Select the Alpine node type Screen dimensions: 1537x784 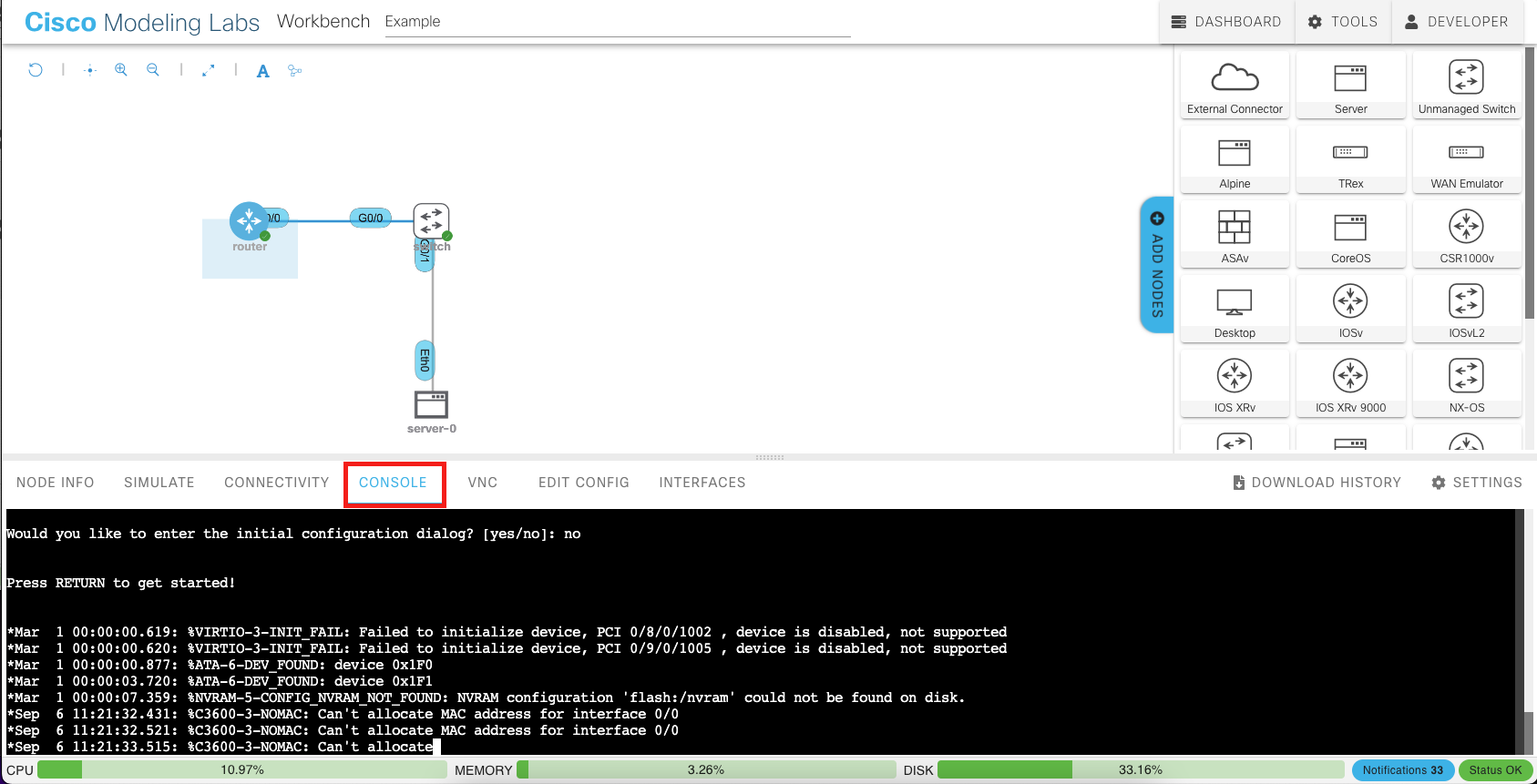click(1235, 161)
